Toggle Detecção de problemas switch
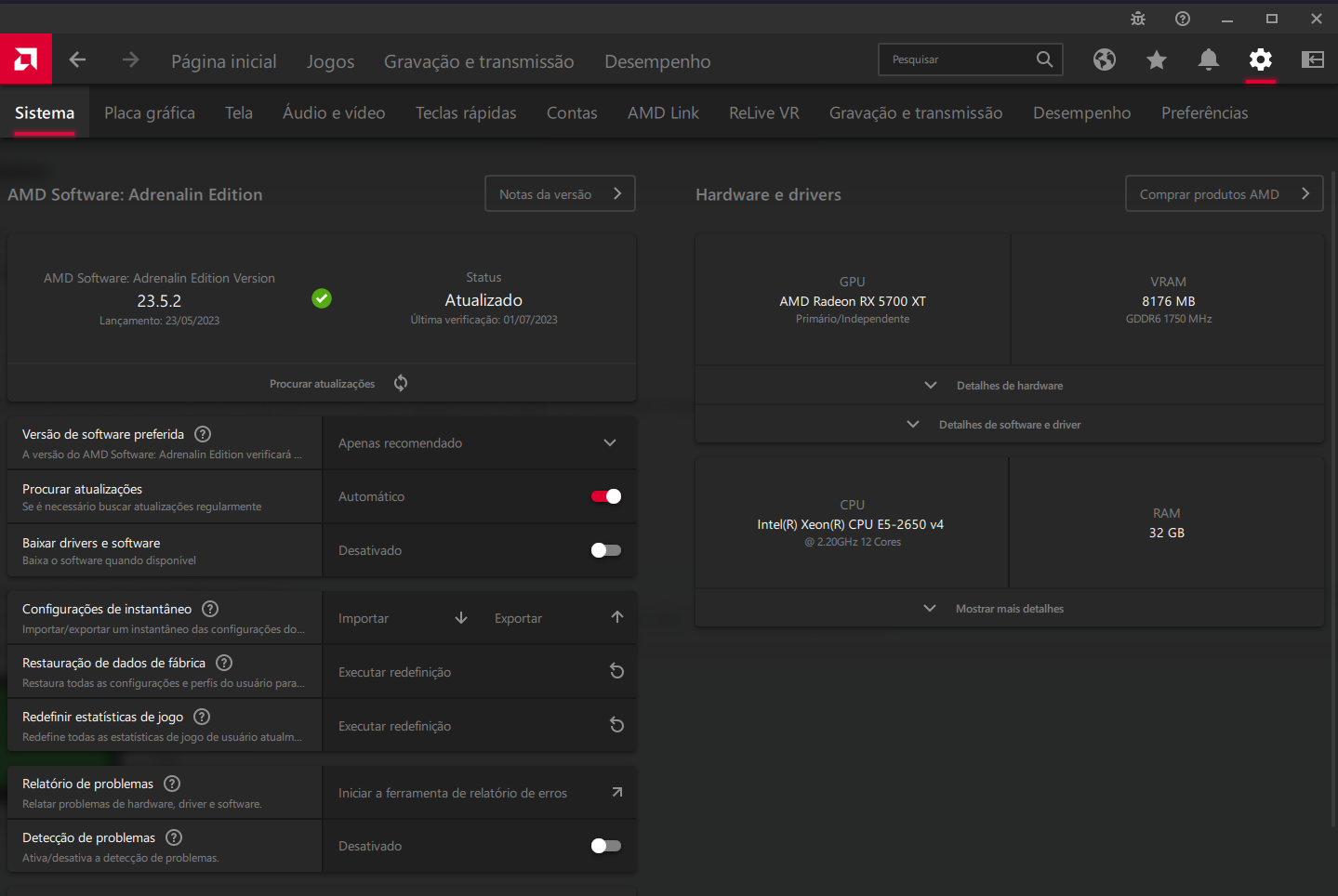Image resolution: width=1338 pixels, height=896 pixels. (606, 846)
